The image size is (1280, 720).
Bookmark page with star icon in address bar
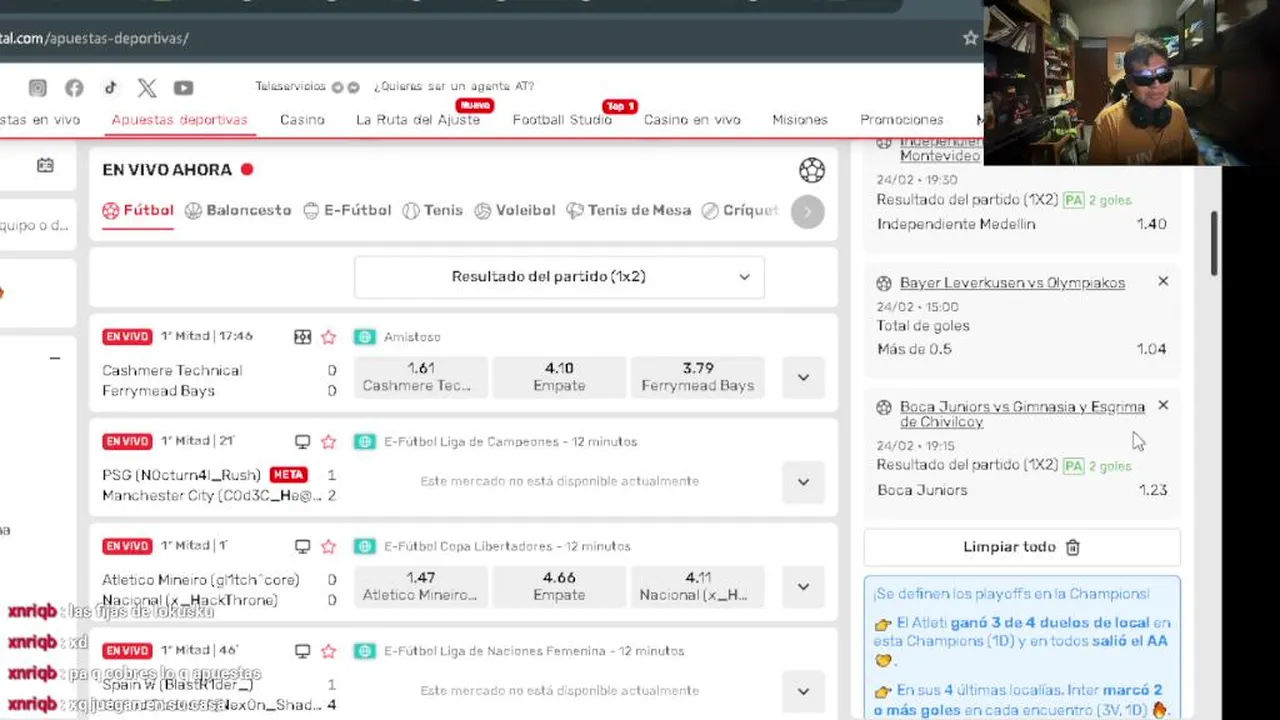970,38
